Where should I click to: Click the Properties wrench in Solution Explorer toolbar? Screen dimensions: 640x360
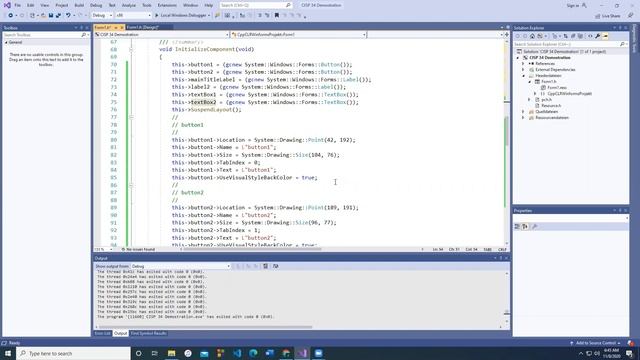pyautogui.click(x=598, y=36)
